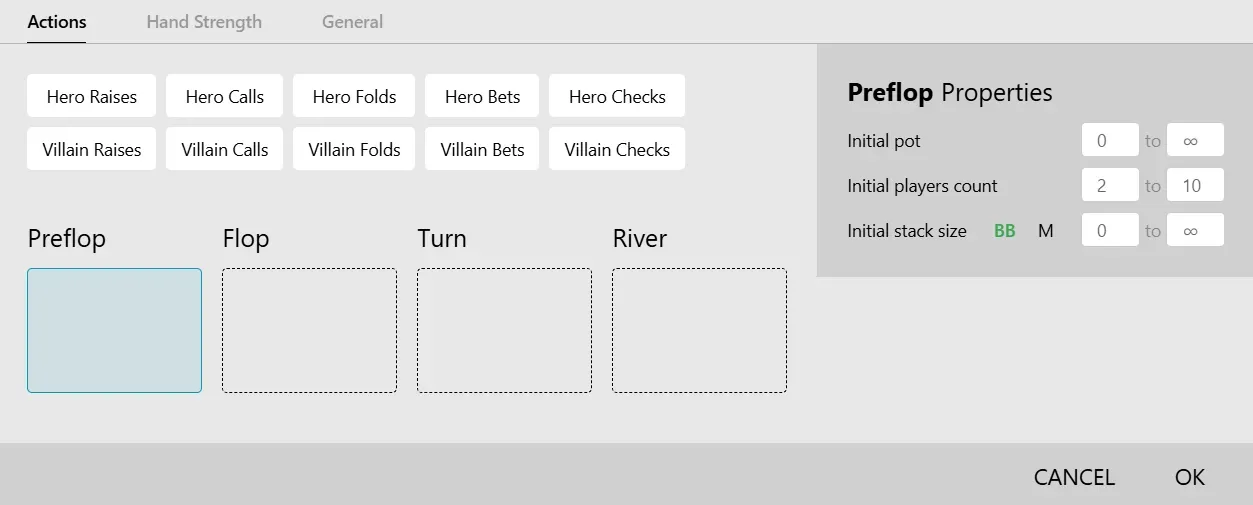Select the River street box
This screenshot has width=1253, height=505.
click(699, 330)
